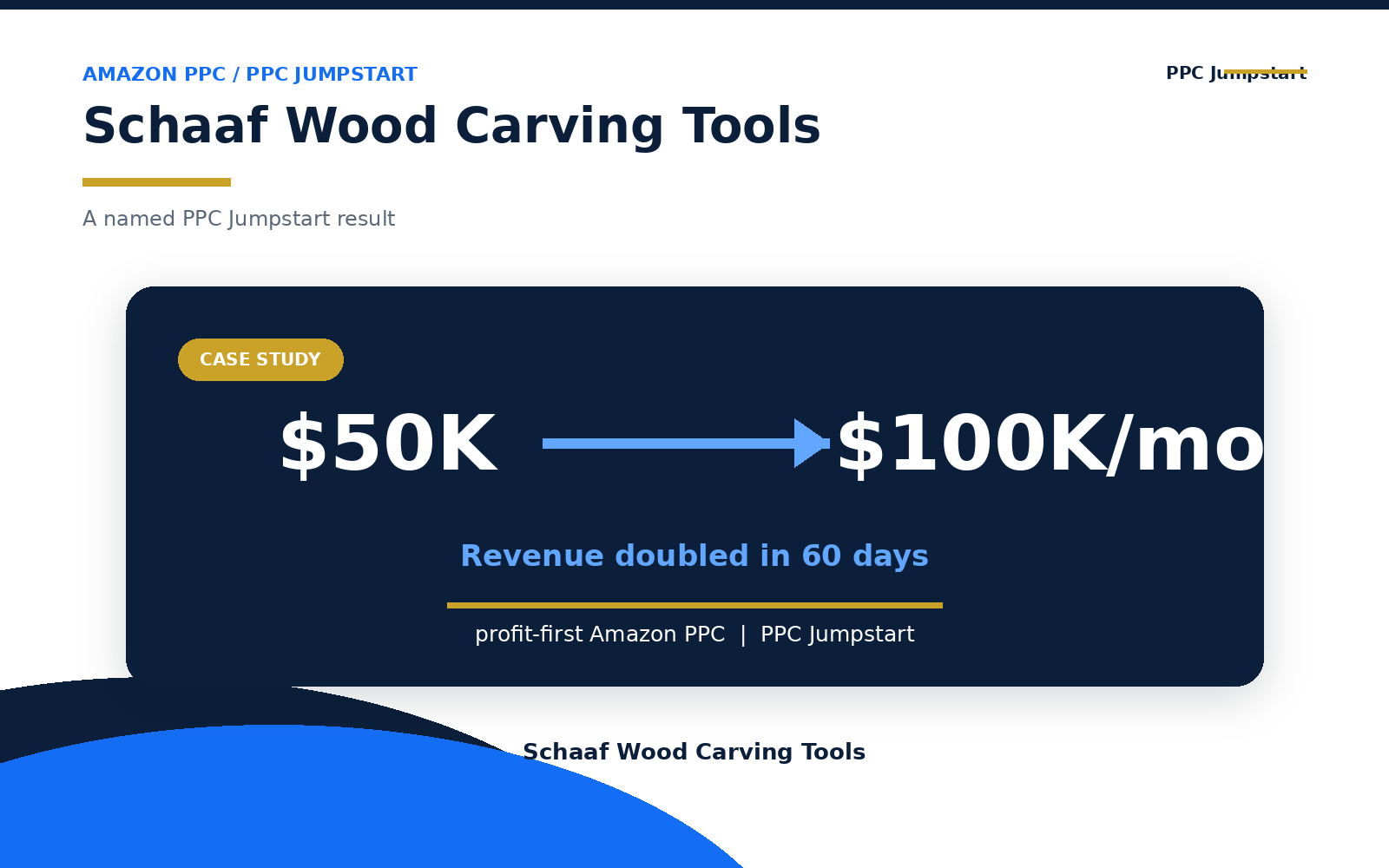1389x868 pixels.
Task: Click 'Revenue doubled in 60 days' text
Action: pos(694,556)
